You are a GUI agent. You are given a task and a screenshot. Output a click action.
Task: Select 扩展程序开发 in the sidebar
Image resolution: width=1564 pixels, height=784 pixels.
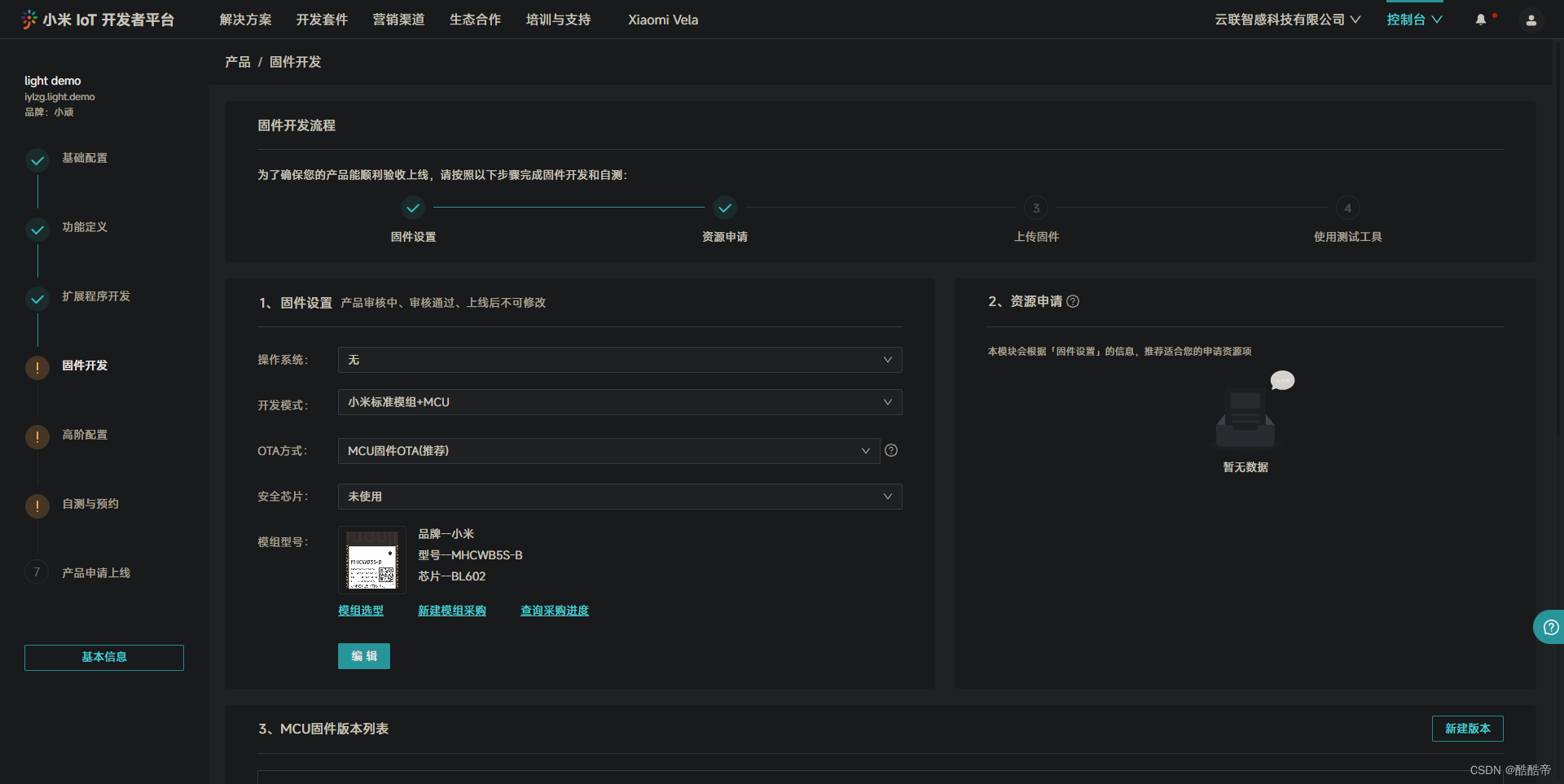96,296
